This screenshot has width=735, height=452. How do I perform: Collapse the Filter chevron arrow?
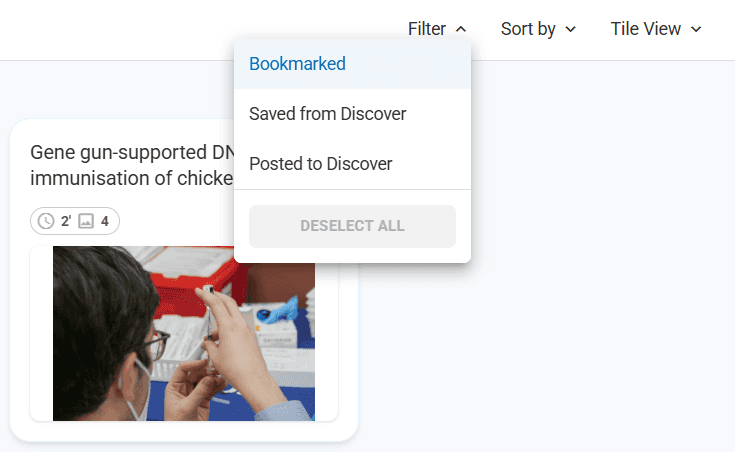coord(461,30)
